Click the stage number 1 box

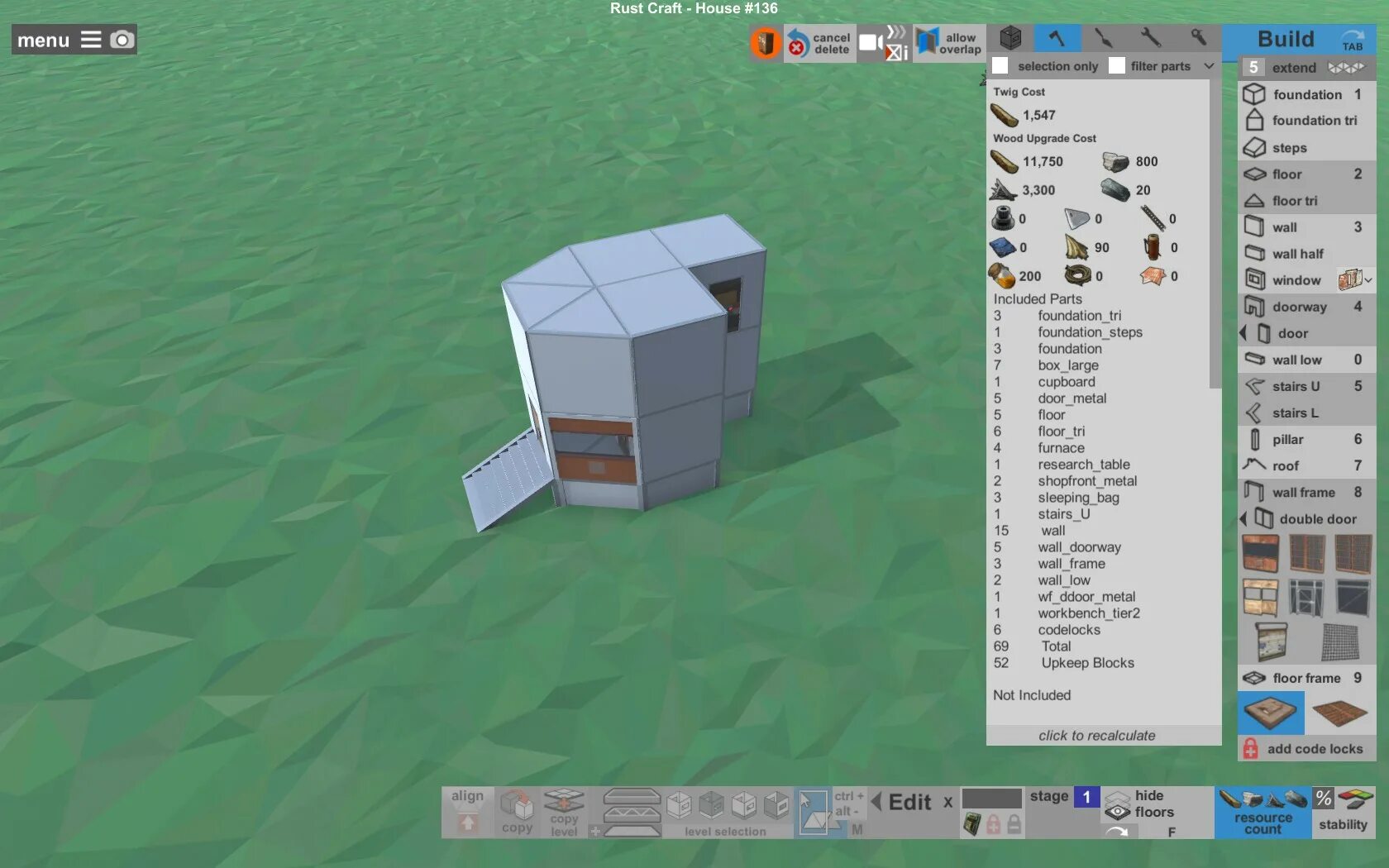[1086, 797]
